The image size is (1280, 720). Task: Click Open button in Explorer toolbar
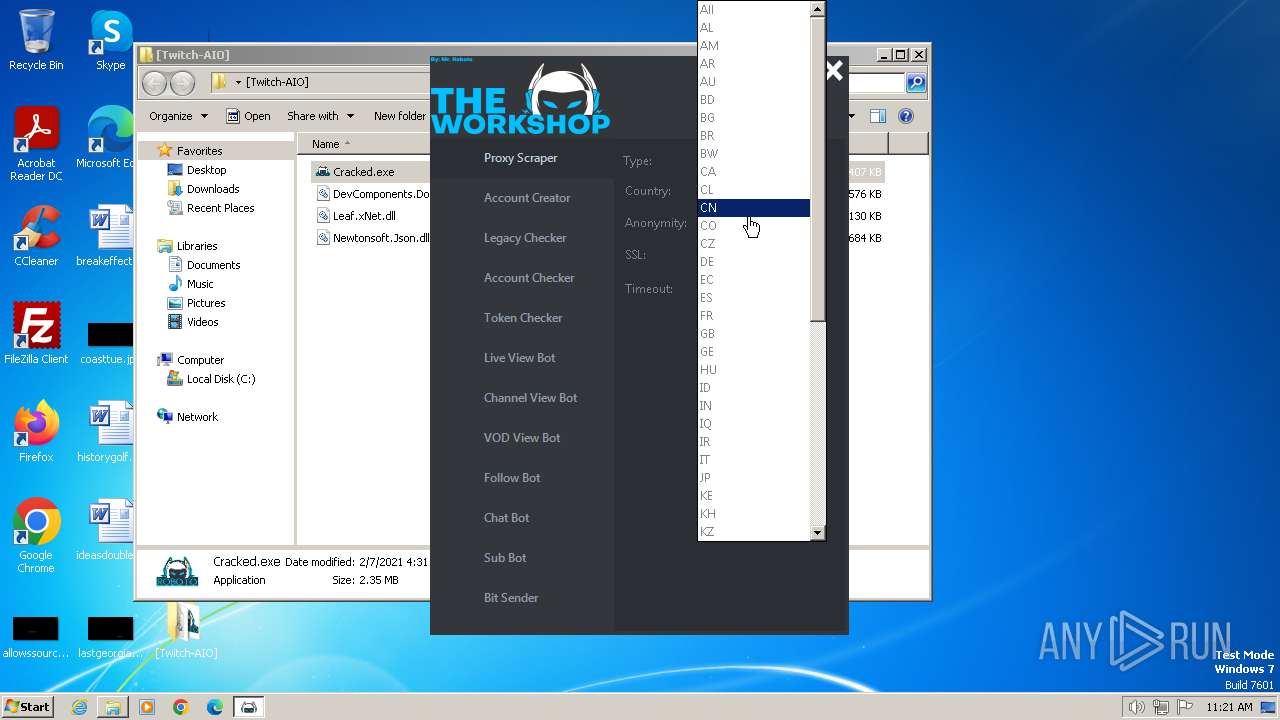(248, 116)
